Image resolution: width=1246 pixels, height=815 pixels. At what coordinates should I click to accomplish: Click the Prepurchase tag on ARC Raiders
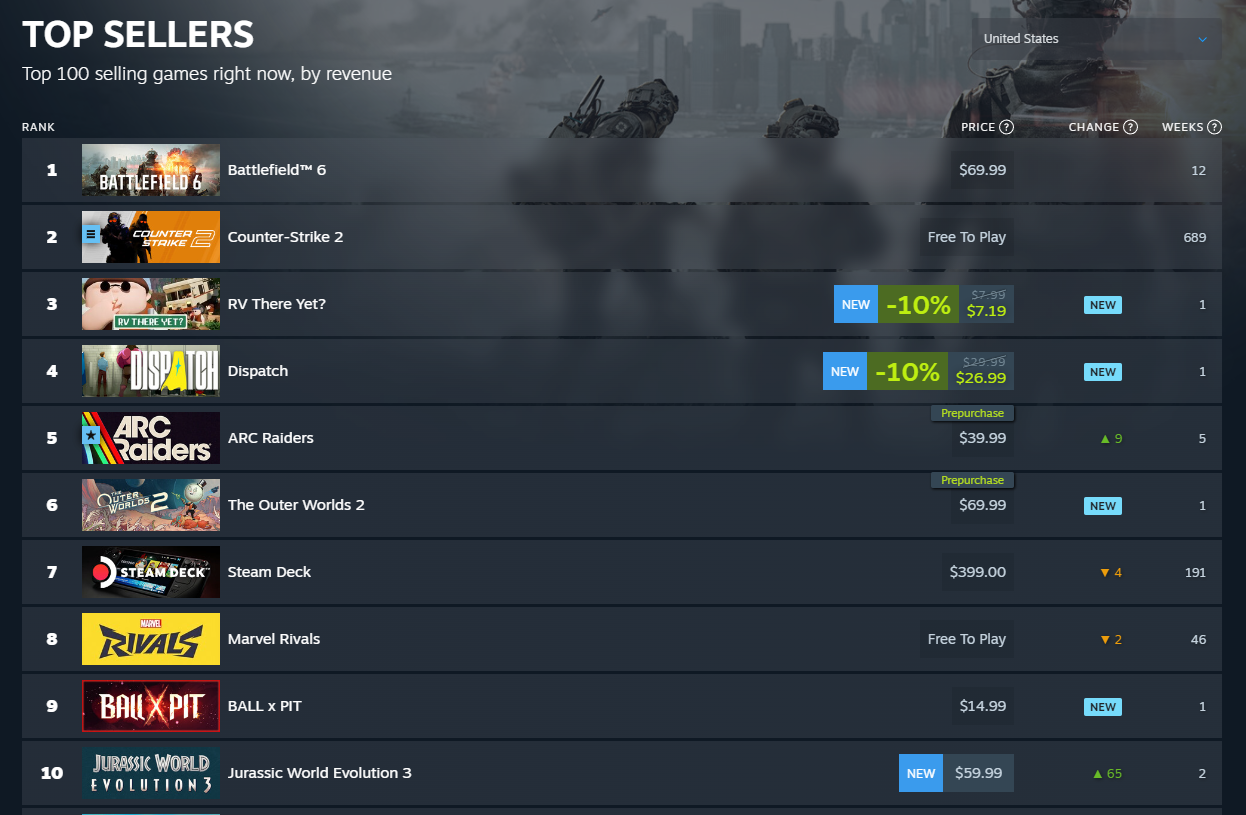972,413
